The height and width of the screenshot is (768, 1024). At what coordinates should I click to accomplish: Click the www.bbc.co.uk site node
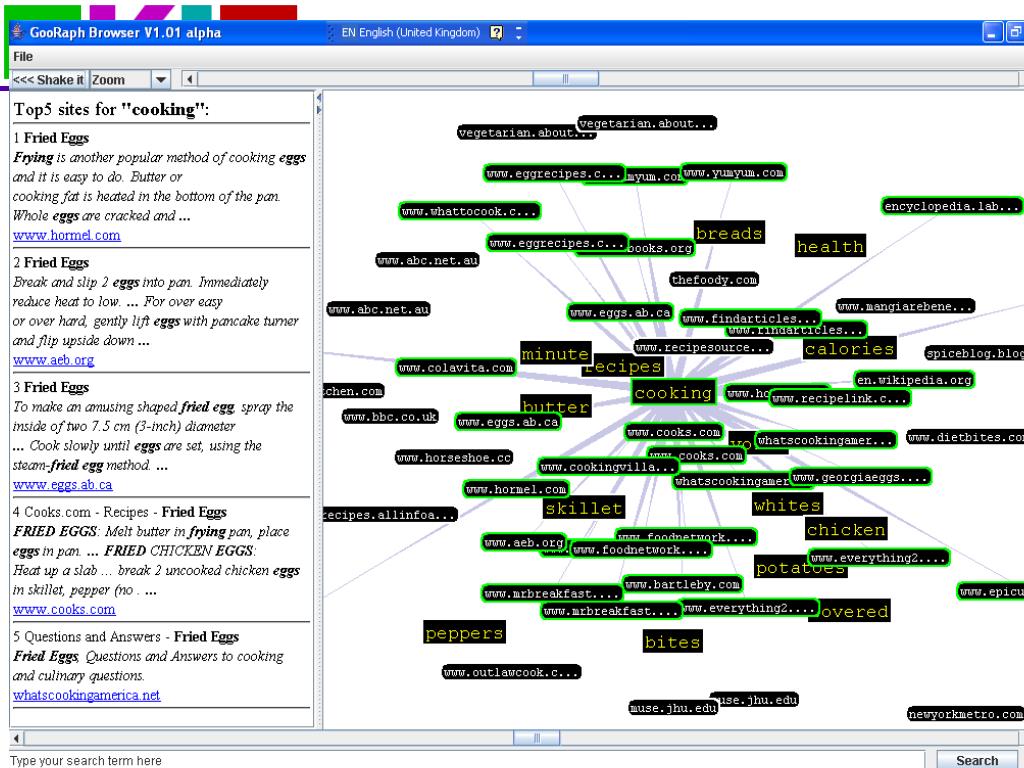391,416
